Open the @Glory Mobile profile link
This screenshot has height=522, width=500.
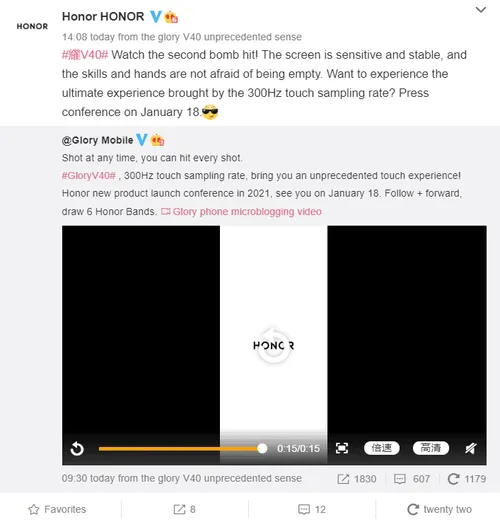[x=97, y=140]
